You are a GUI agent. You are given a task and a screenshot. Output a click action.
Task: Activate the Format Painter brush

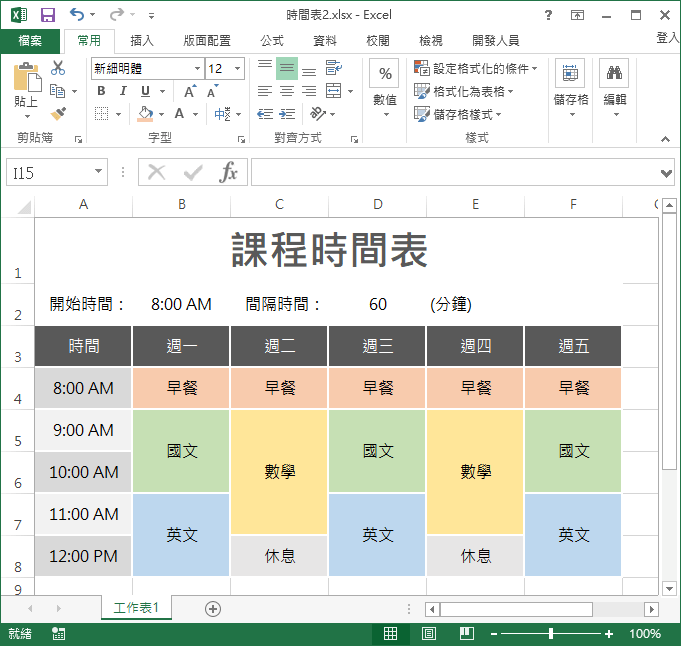point(58,114)
